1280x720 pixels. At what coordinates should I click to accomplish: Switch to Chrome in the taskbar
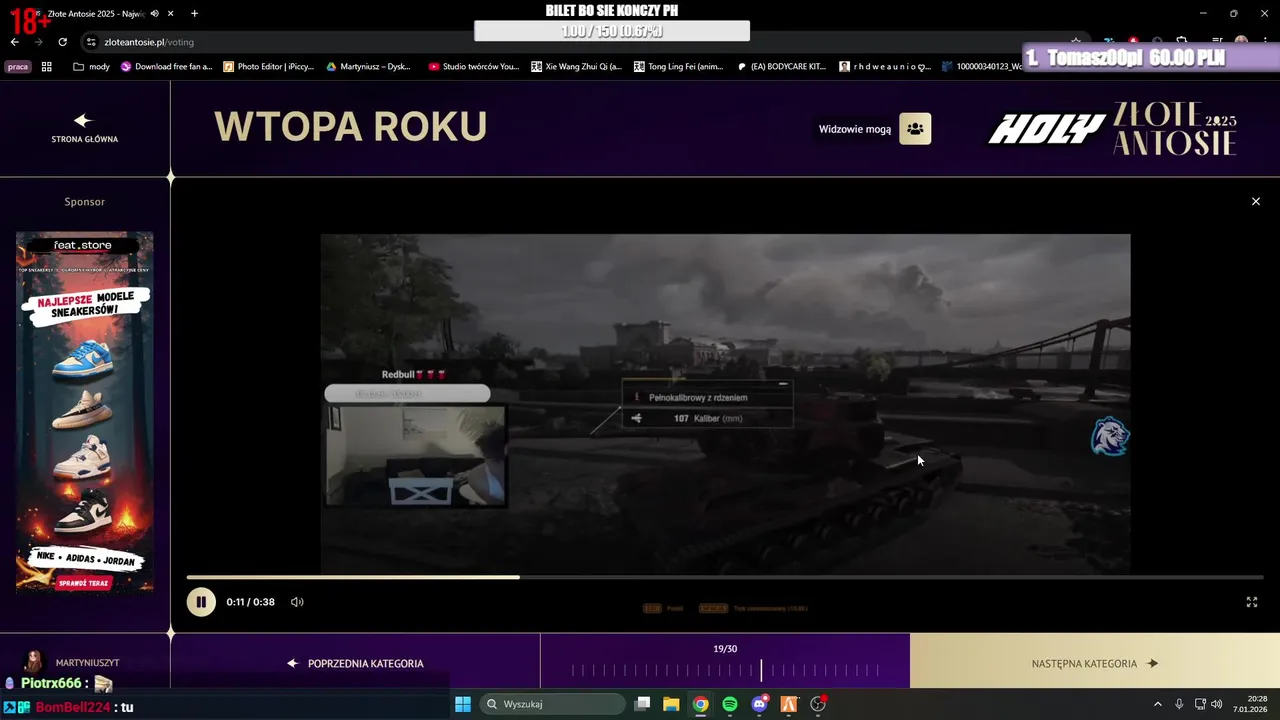coord(701,704)
